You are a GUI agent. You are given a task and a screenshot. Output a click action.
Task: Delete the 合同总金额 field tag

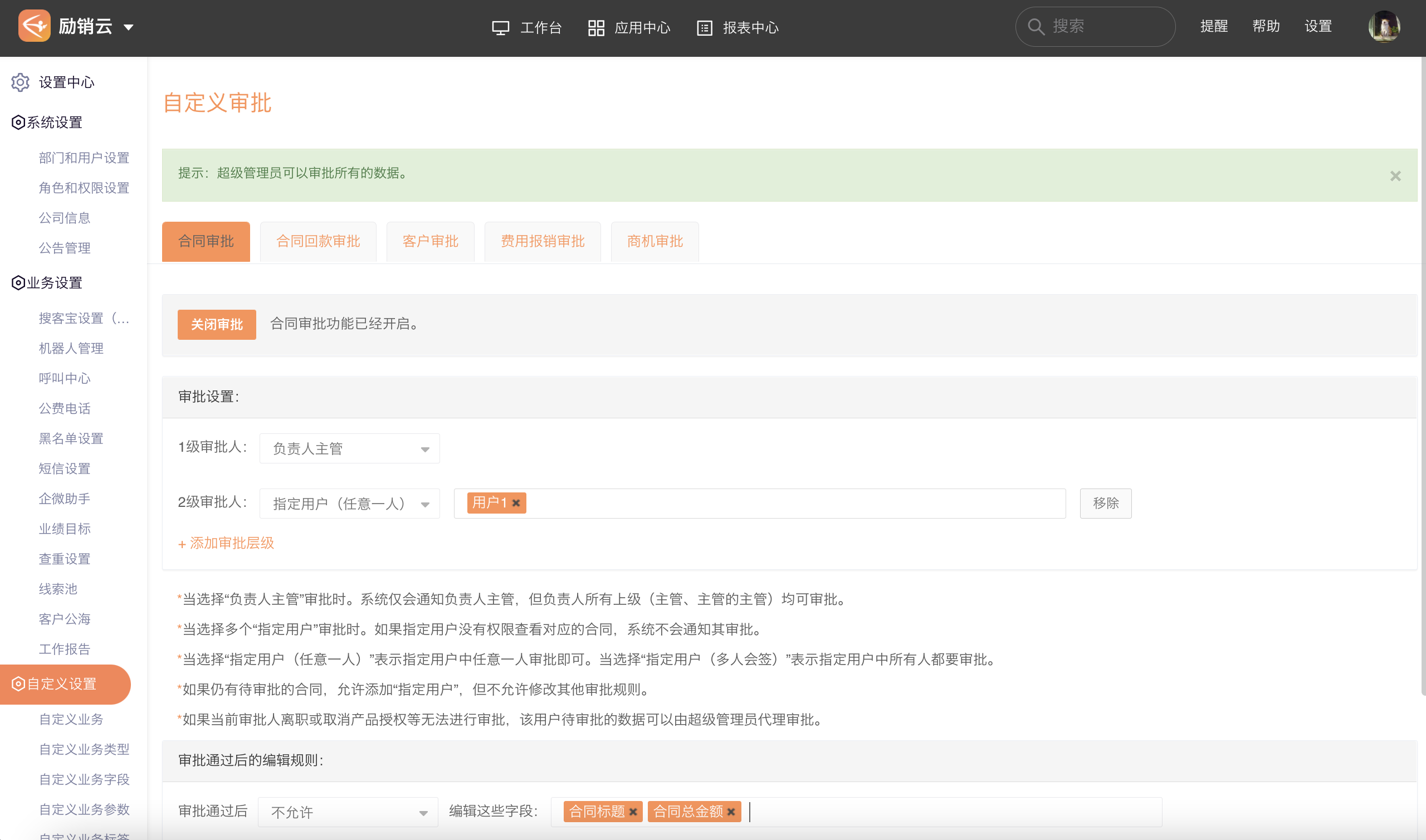pyautogui.click(x=731, y=812)
